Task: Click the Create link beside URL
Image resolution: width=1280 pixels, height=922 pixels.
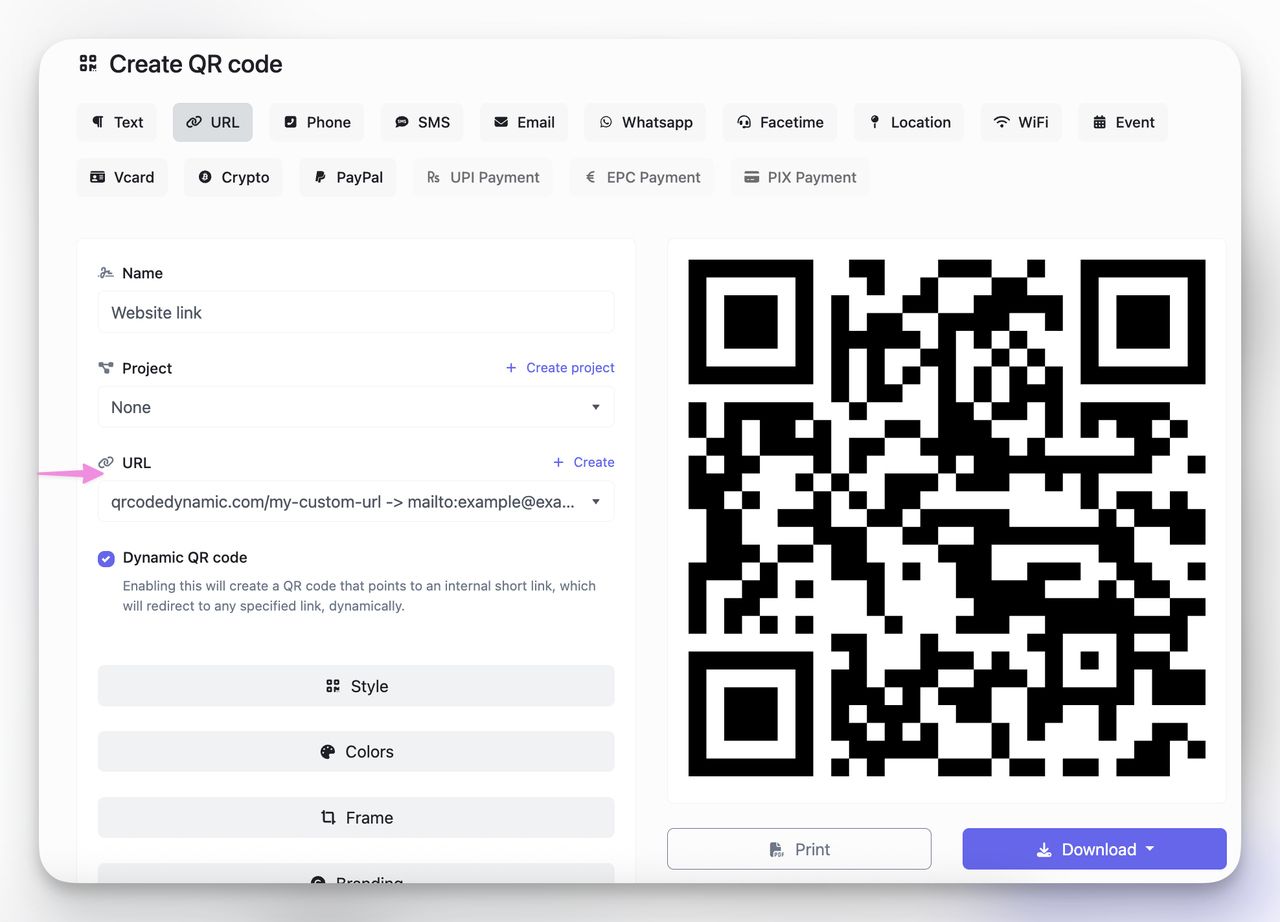Action: 584,462
